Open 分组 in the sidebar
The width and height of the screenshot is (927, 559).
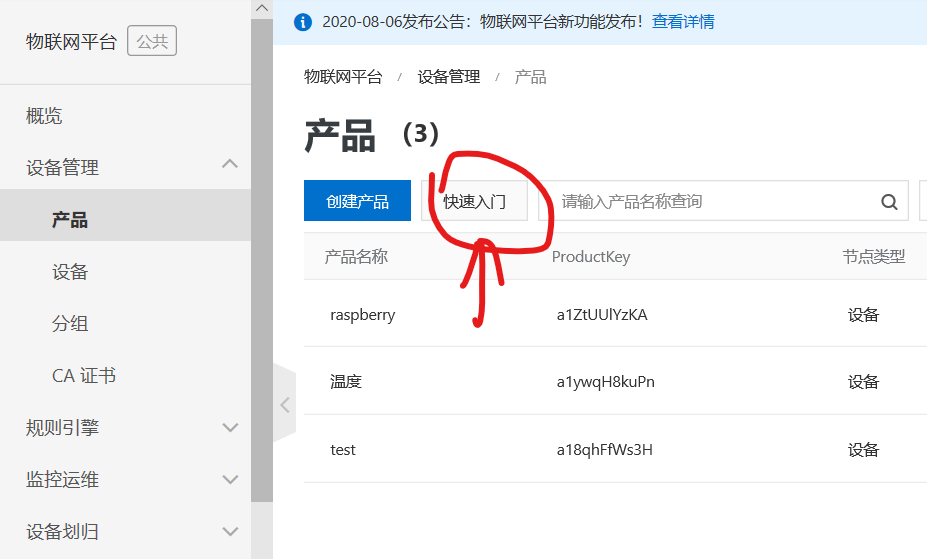pos(70,324)
